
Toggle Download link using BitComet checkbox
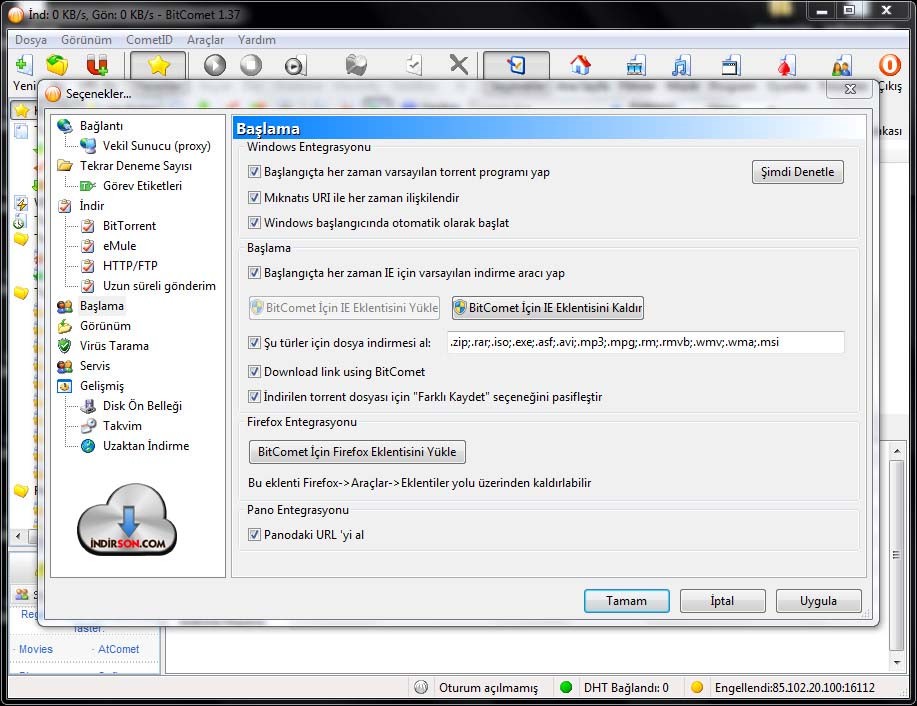pyautogui.click(x=254, y=371)
